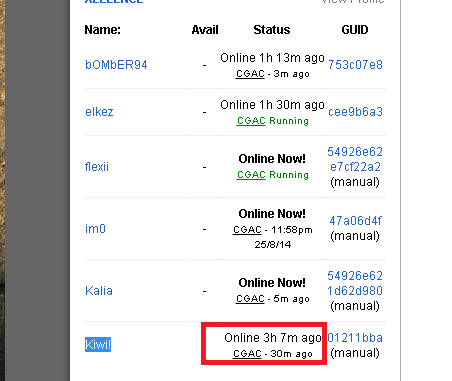Click CGAC link in Kiwi! row

tap(247, 354)
